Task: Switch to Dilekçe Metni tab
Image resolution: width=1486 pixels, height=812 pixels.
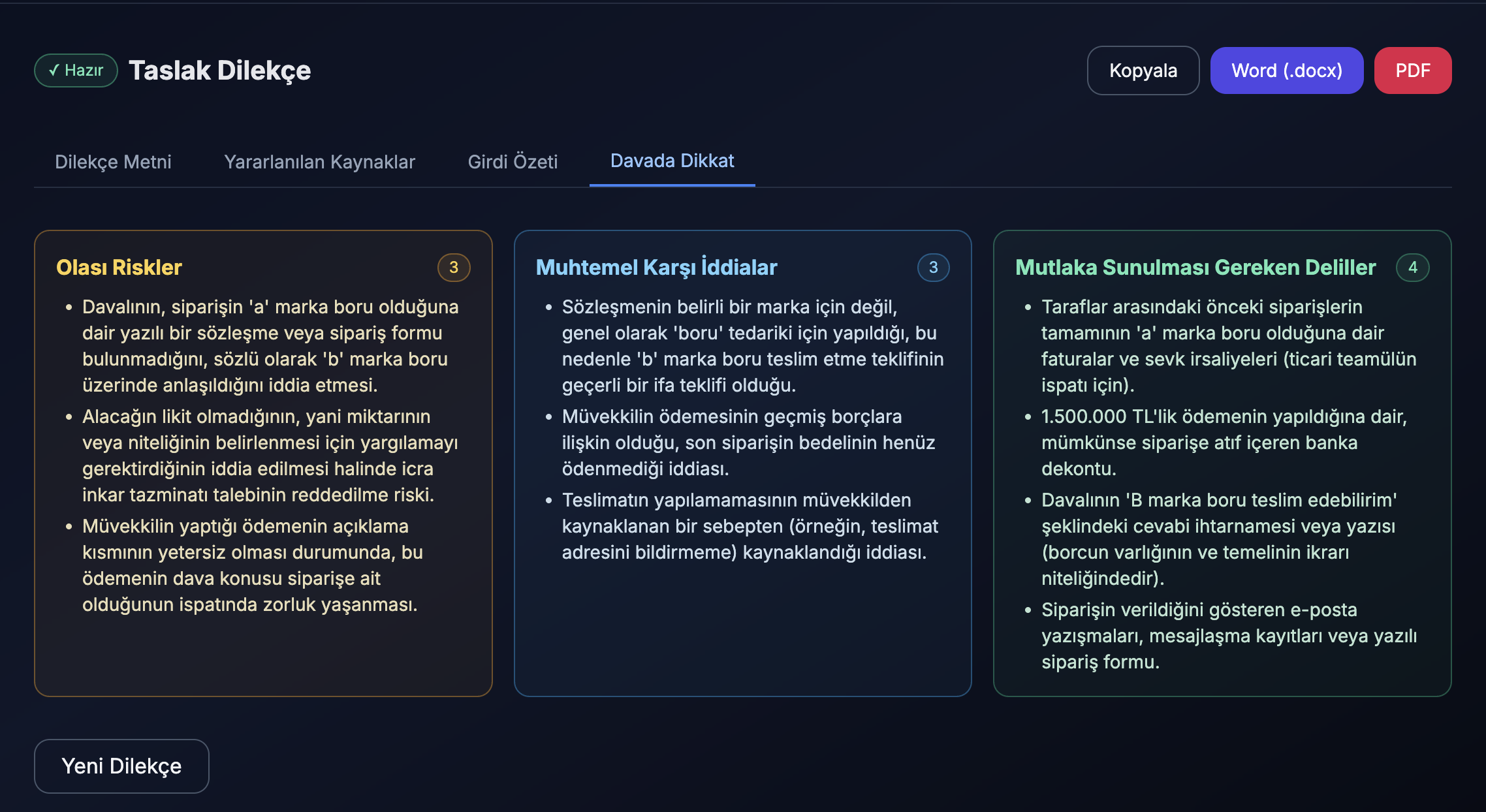Action: pos(113,162)
